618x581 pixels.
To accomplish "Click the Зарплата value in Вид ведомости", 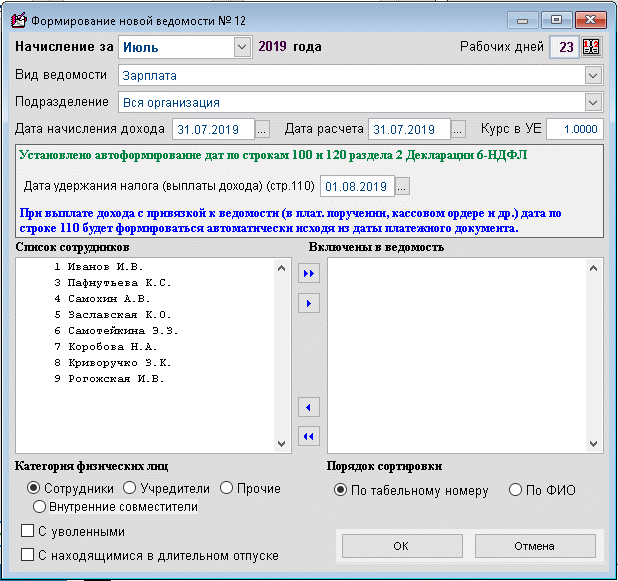I will point(149,76).
